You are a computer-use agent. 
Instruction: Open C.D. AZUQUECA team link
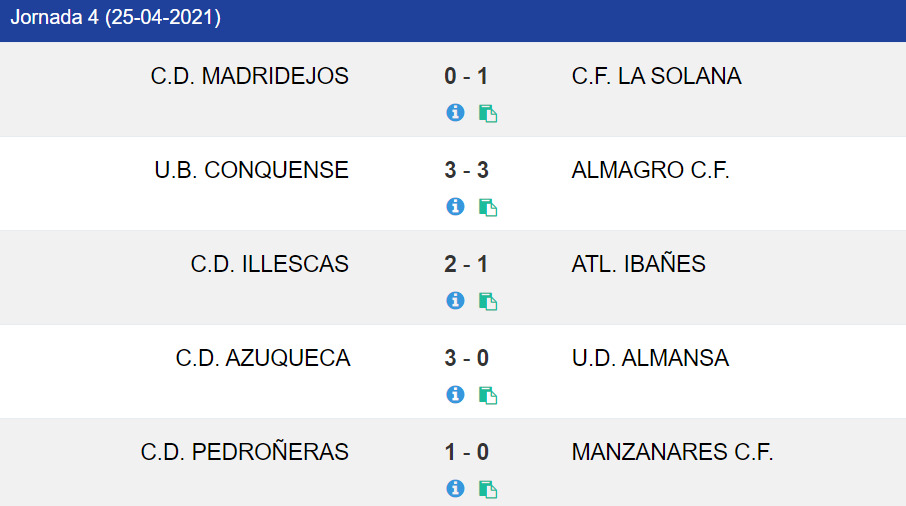[x=263, y=358]
